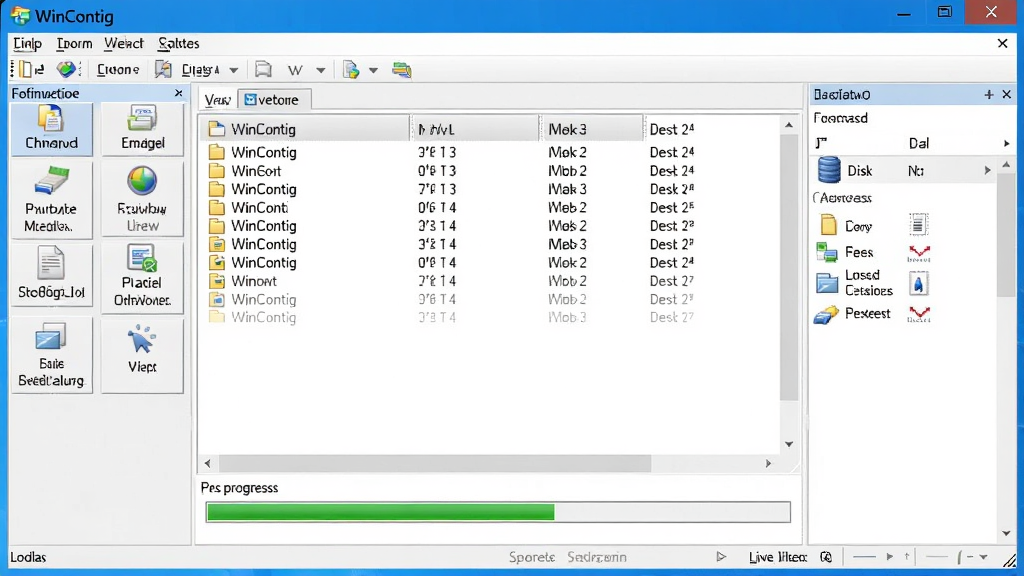Open the Placiel Othwoner tool
Viewport: 1024px width, 576px height.
click(142, 277)
